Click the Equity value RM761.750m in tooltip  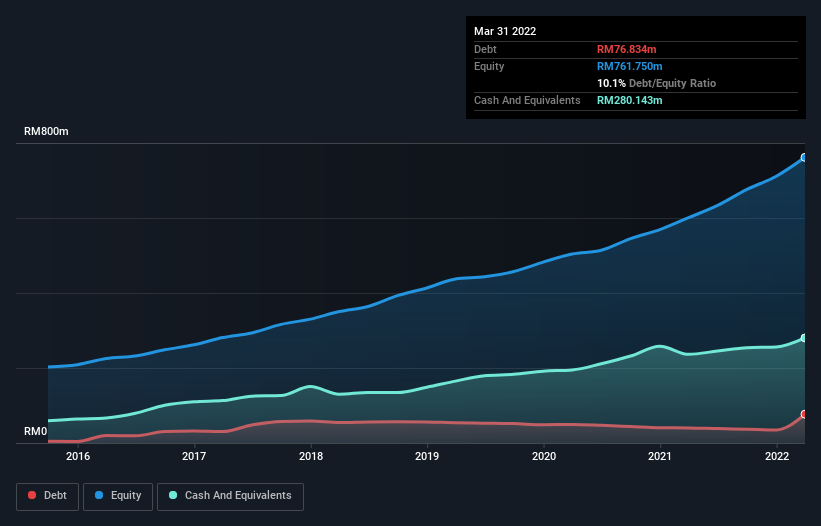point(630,66)
